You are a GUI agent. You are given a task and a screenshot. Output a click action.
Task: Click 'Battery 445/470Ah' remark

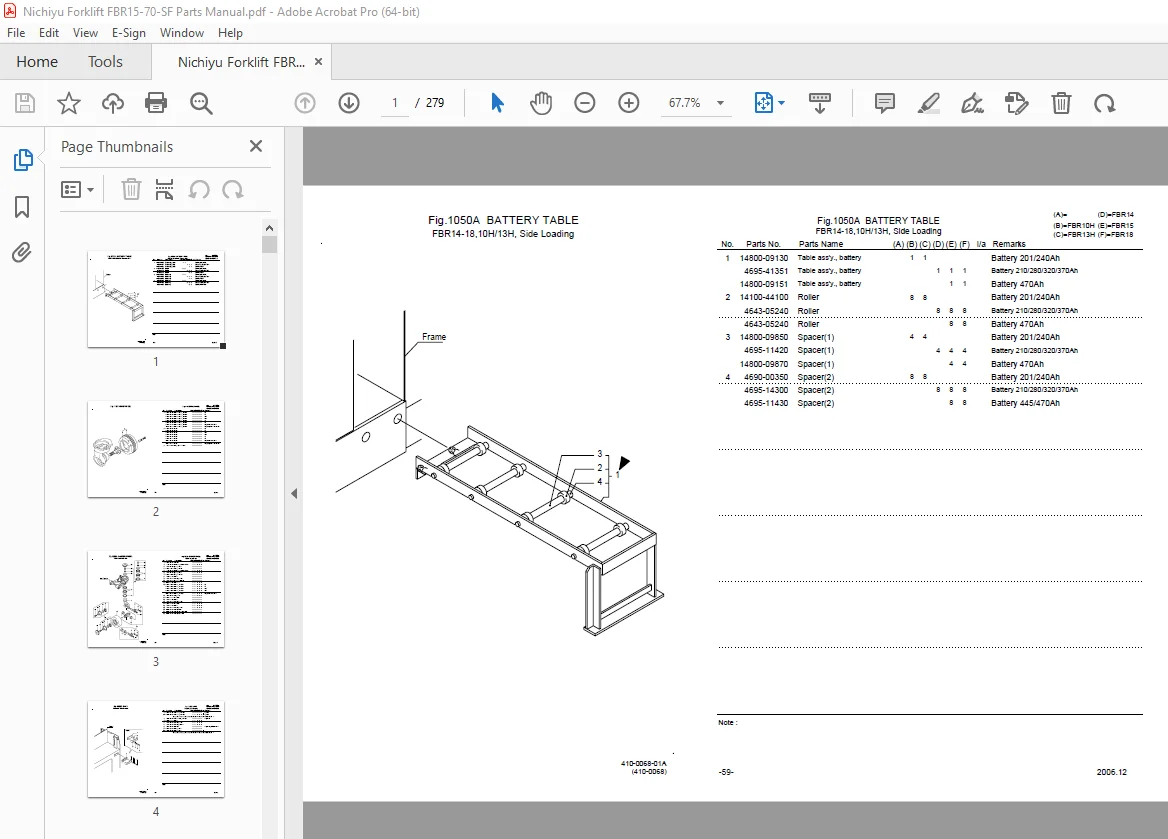click(x=1025, y=403)
